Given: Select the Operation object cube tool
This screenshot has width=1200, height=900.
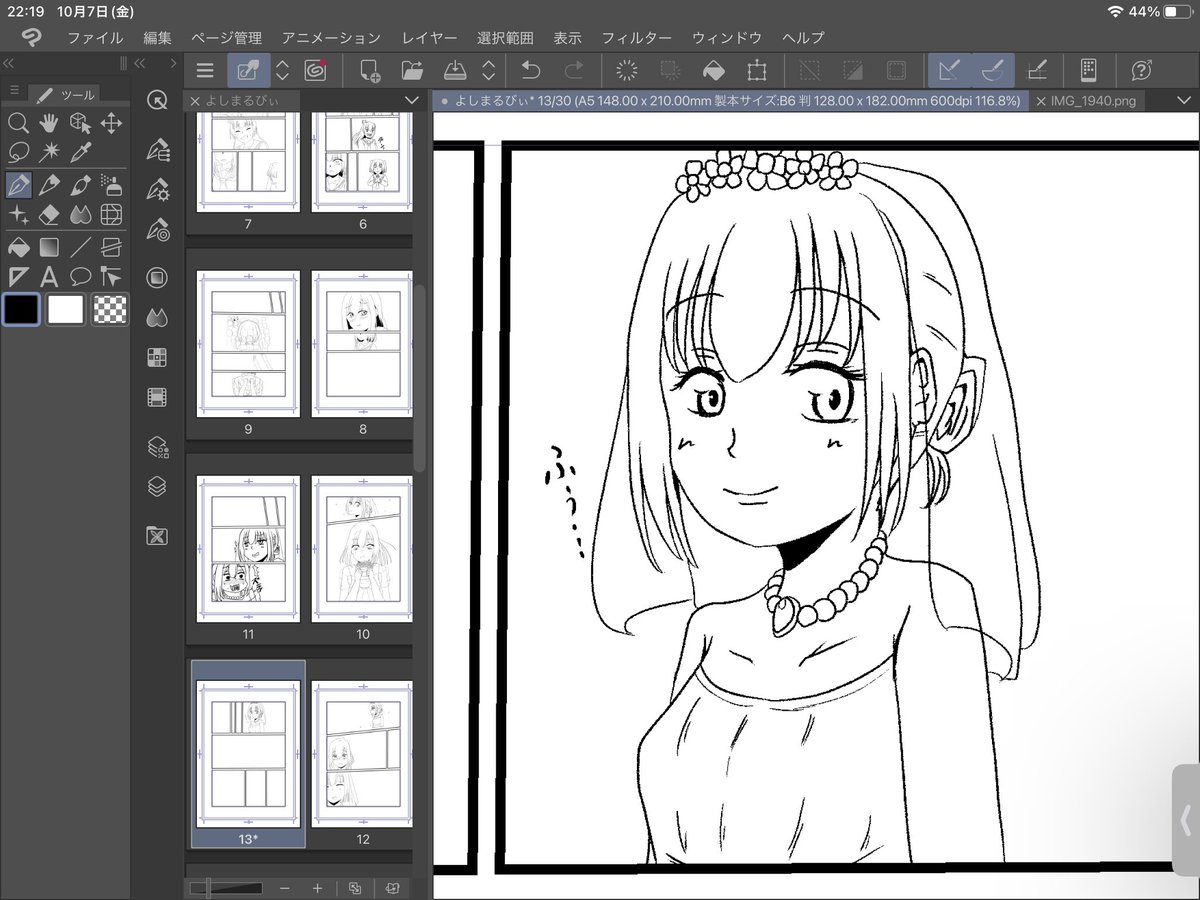Looking at the screenshot, I should (x=80, y=123).
